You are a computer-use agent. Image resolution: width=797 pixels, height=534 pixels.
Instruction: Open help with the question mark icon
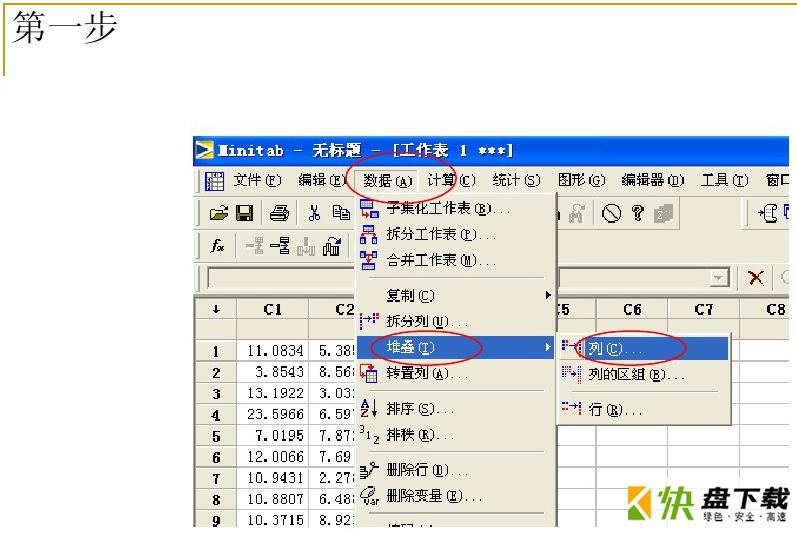637,213
